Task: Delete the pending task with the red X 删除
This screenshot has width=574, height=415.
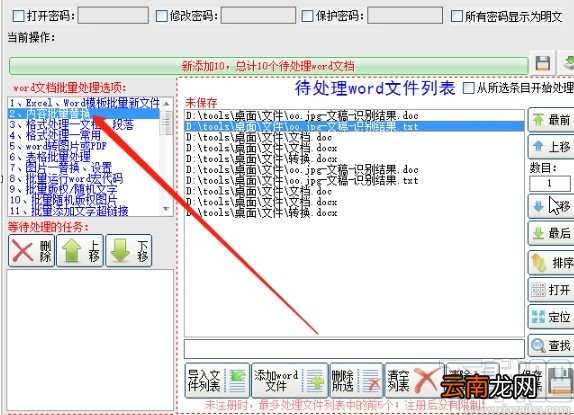Action: pos(31,251)
